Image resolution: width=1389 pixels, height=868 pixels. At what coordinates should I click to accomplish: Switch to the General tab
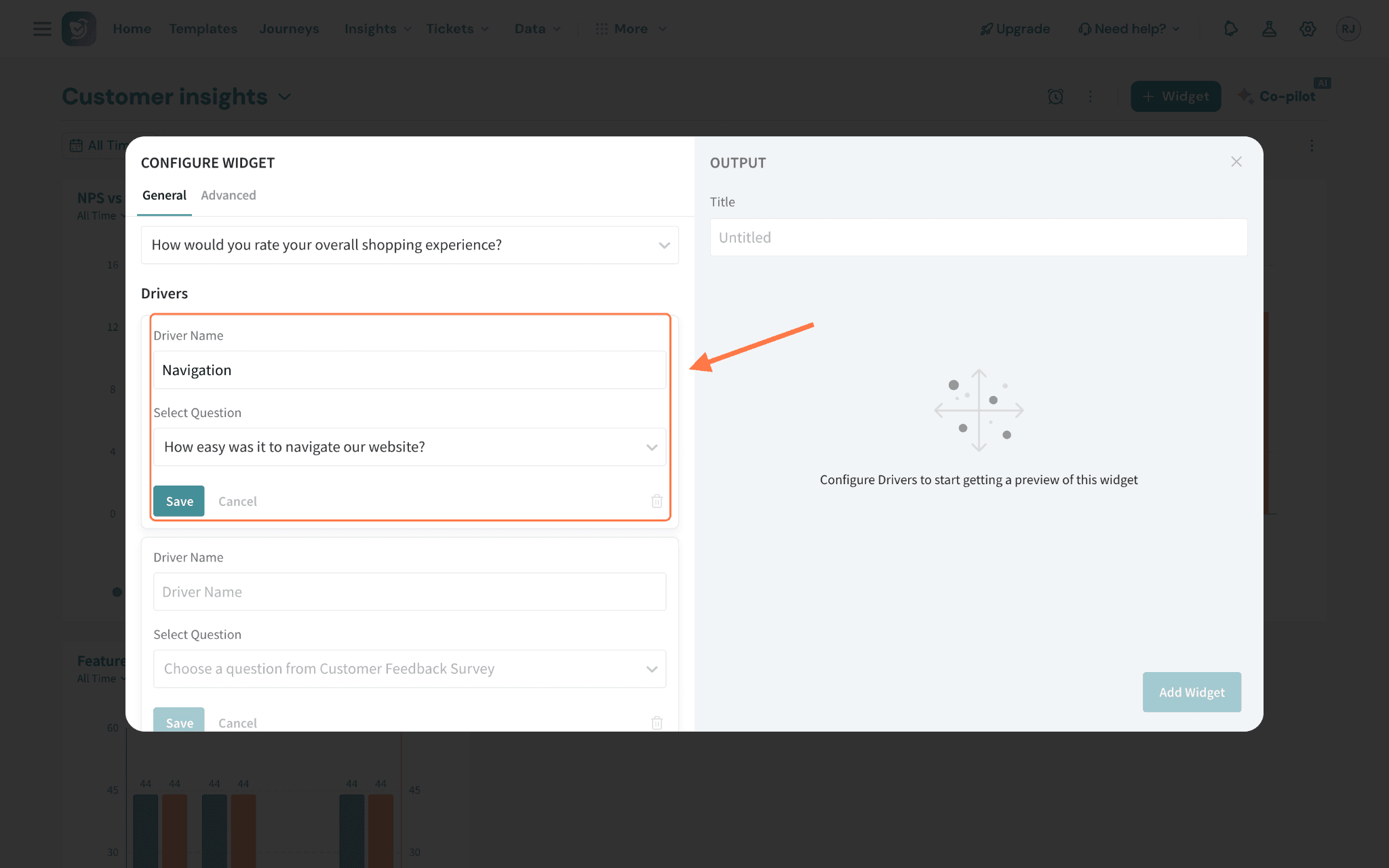(164, 195)
